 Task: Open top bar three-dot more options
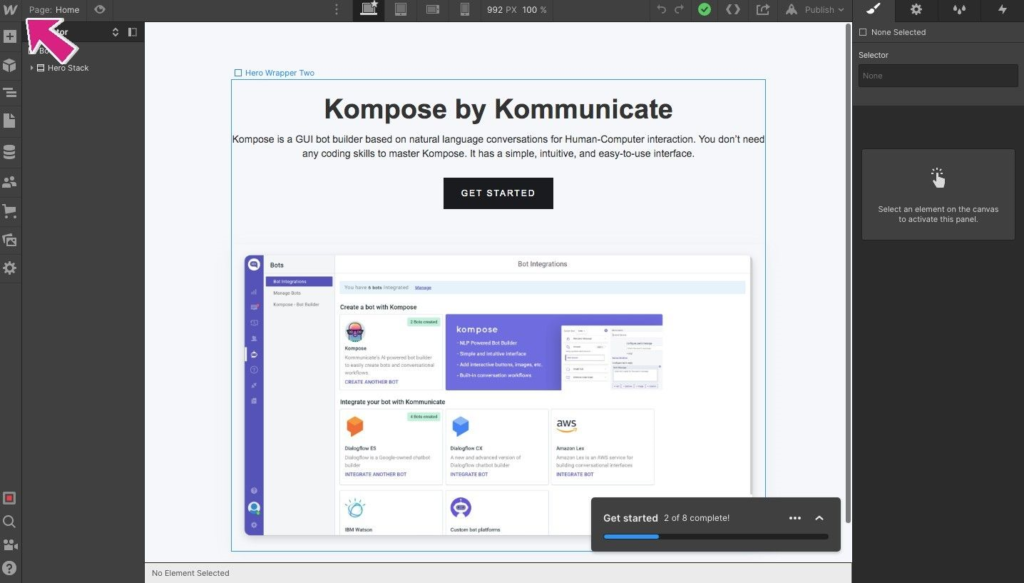(x=336, y=10)
